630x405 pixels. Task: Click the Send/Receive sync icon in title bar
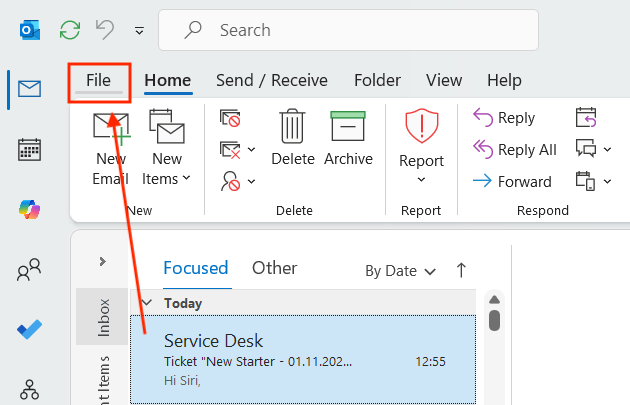70,31
